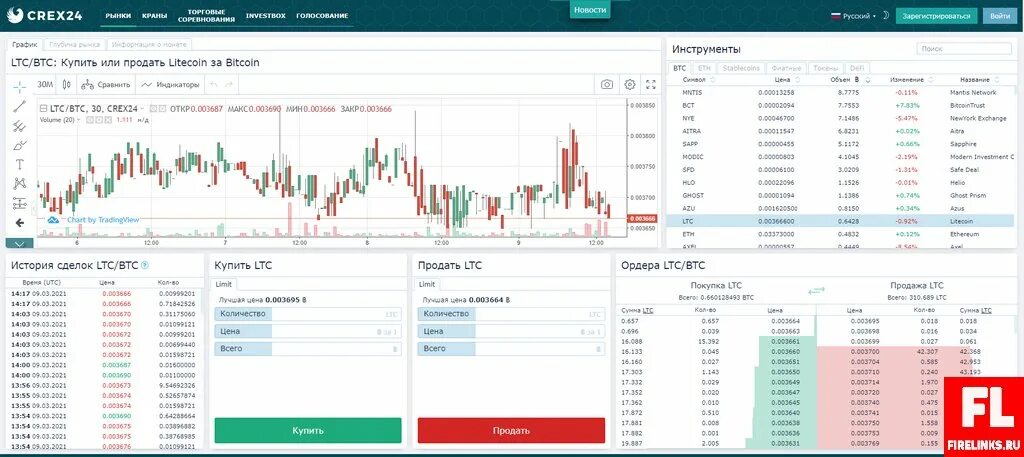Click the redo arrow on chart toolbar

pyautogui.click(x=229, y=84)
